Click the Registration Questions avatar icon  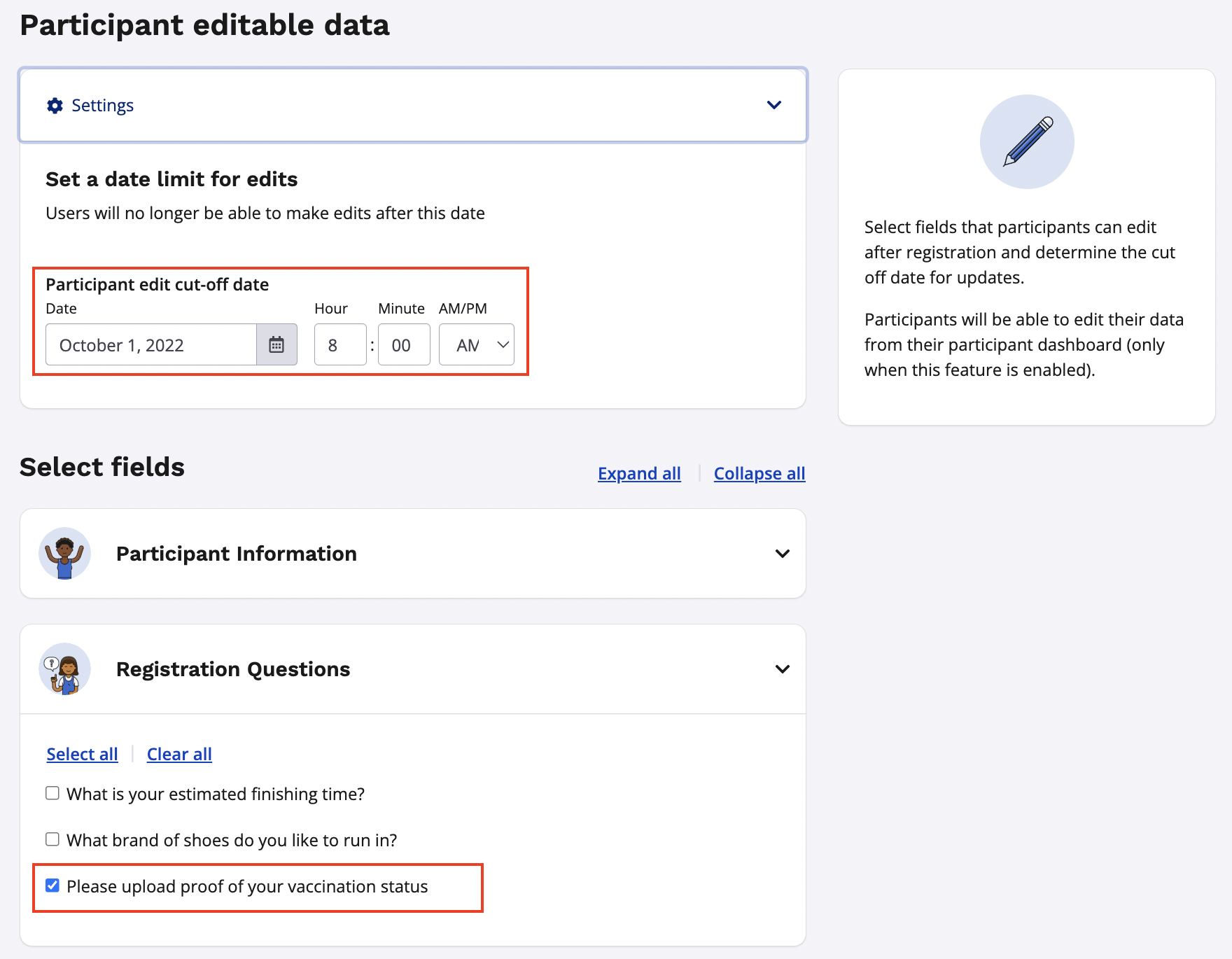click(64, 669)
